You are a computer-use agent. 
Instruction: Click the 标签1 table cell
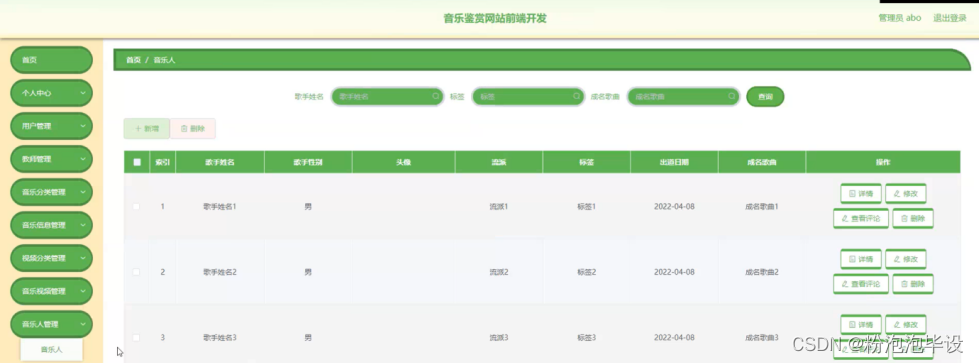587,206
